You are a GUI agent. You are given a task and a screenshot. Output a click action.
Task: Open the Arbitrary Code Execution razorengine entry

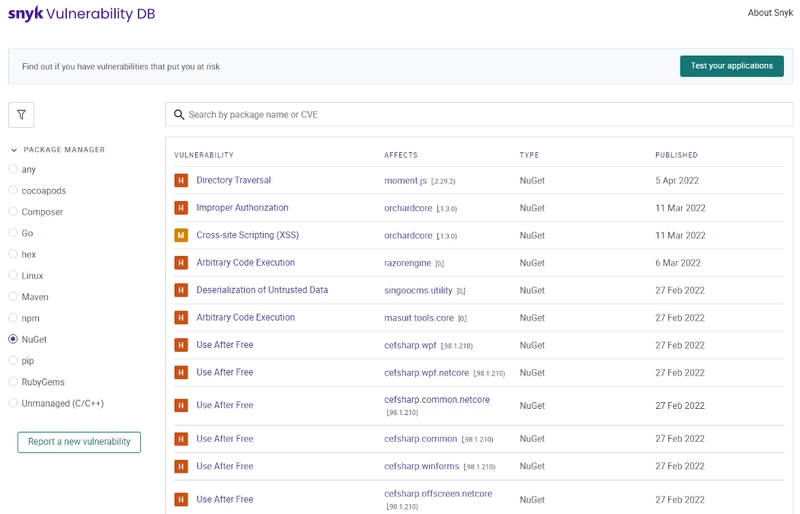(x=245, y=262)
